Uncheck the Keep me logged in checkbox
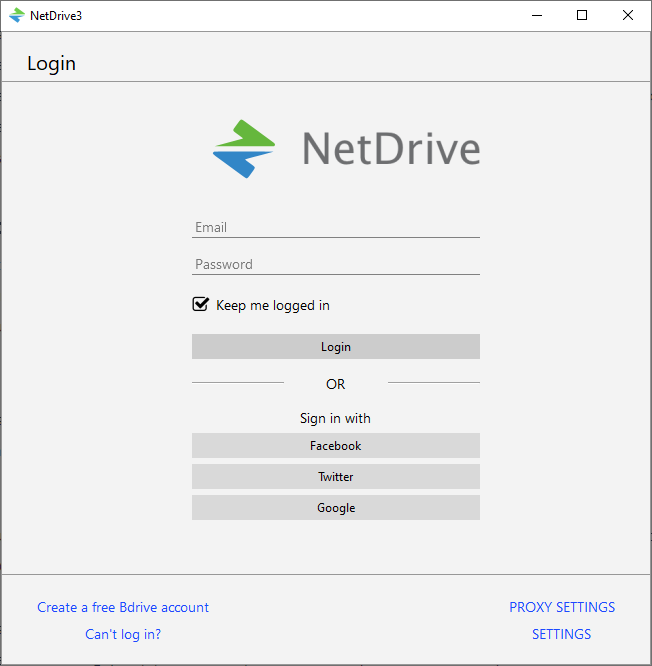652x666 pixels. coord(200,304)
